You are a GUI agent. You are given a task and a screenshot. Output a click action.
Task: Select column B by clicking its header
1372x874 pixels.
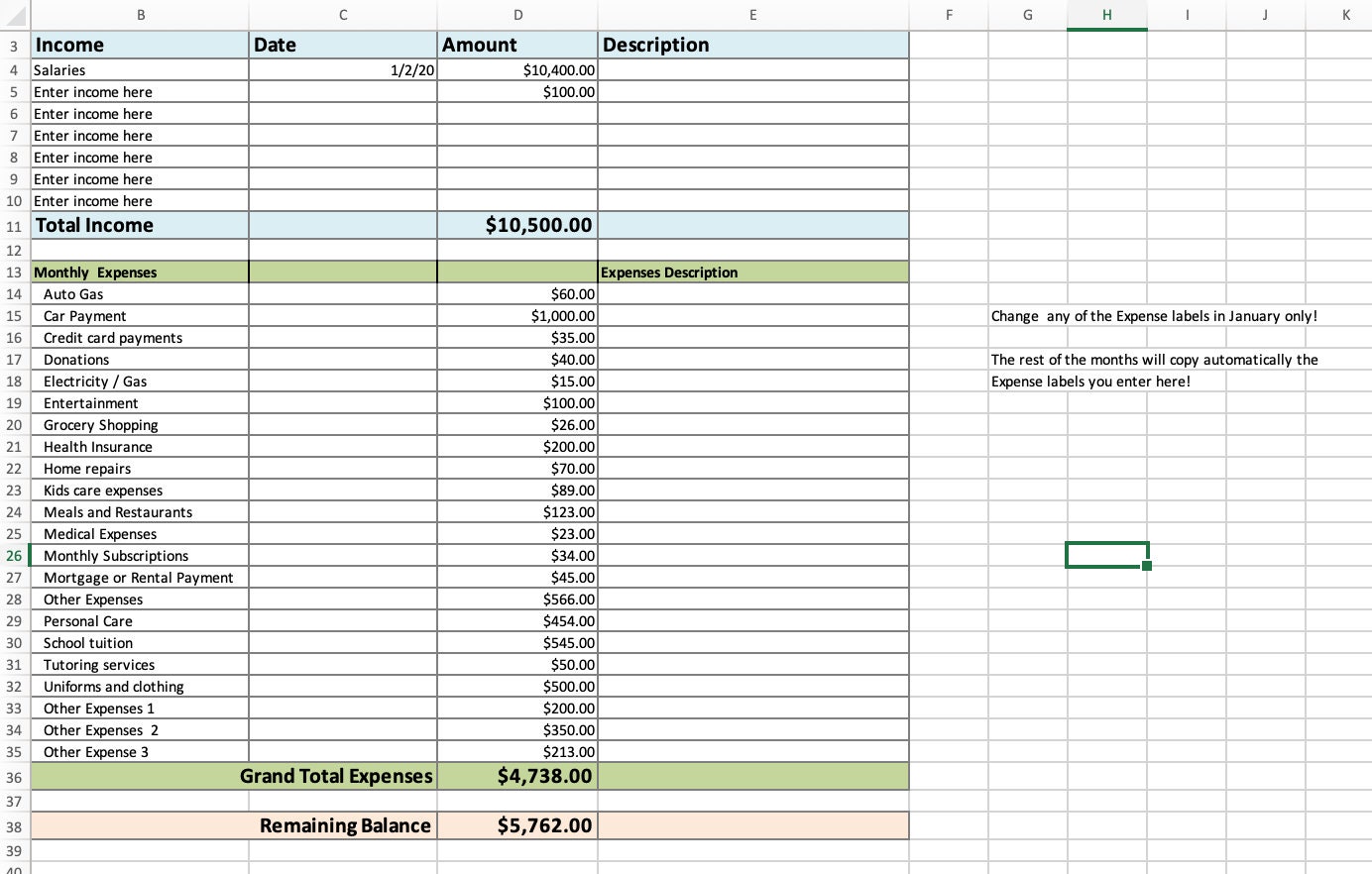[x=141, y=15]
